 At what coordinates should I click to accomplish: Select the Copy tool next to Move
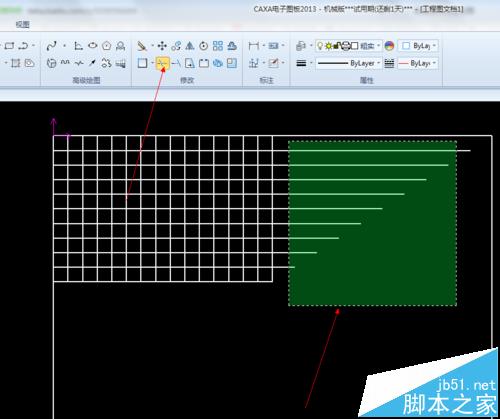(x=176, y=46)
